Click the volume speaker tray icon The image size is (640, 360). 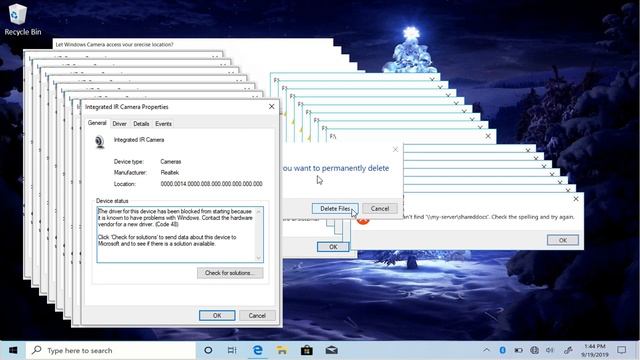pyautogui.click(x=550, y=350)
